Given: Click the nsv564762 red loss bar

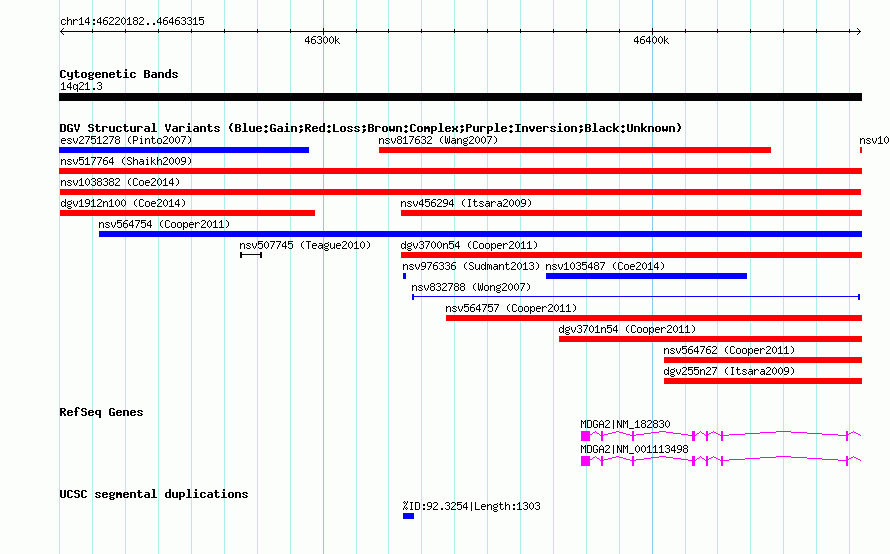Looking at the screenshot, I should point(763,360).
